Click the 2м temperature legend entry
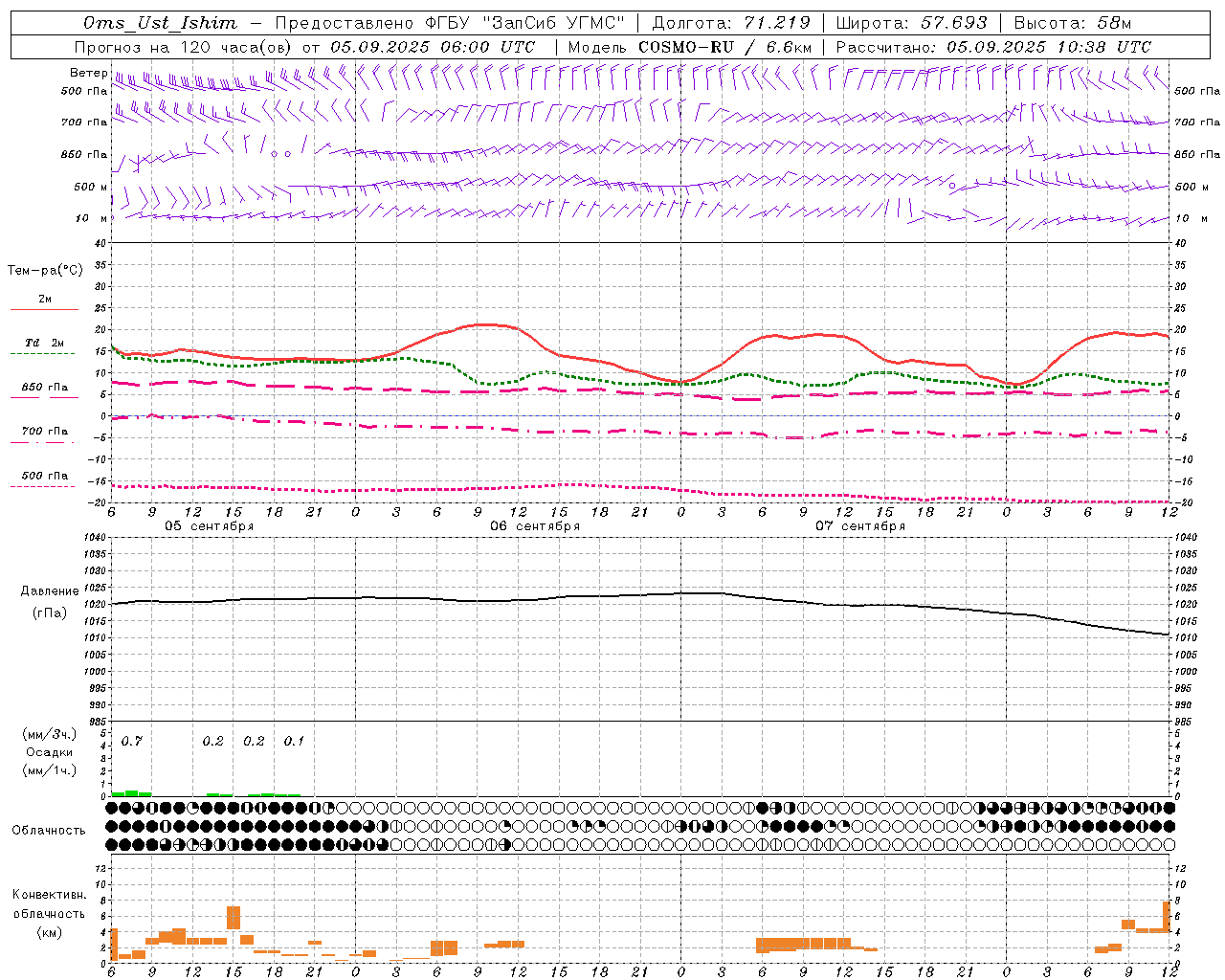 pos(45,300)
